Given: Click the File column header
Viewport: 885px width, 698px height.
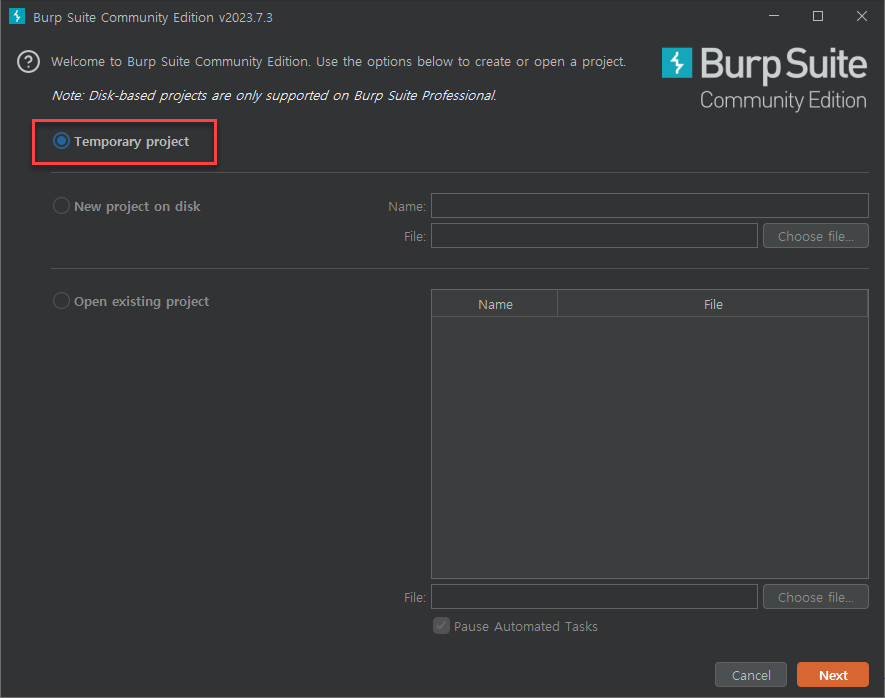Looking at the screenshot, I should [x=712, y=304].
